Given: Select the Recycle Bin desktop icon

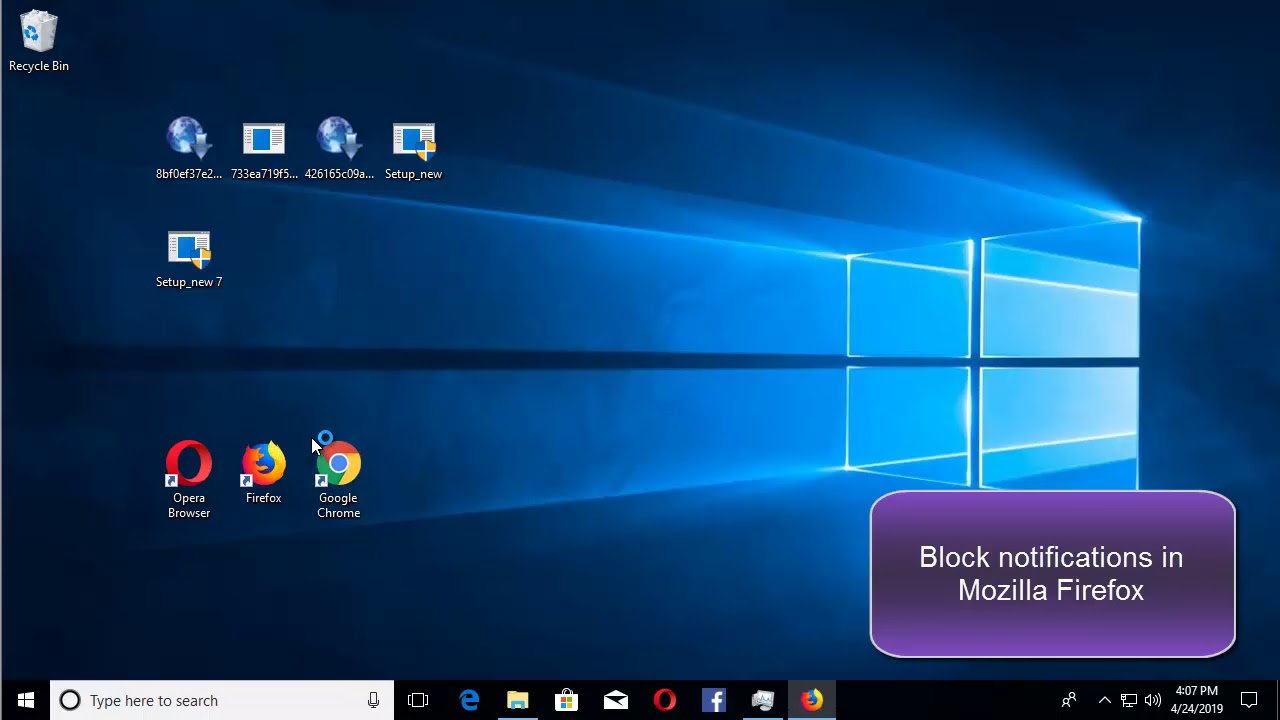Looking at the screenshot, I should click(39, 41).
